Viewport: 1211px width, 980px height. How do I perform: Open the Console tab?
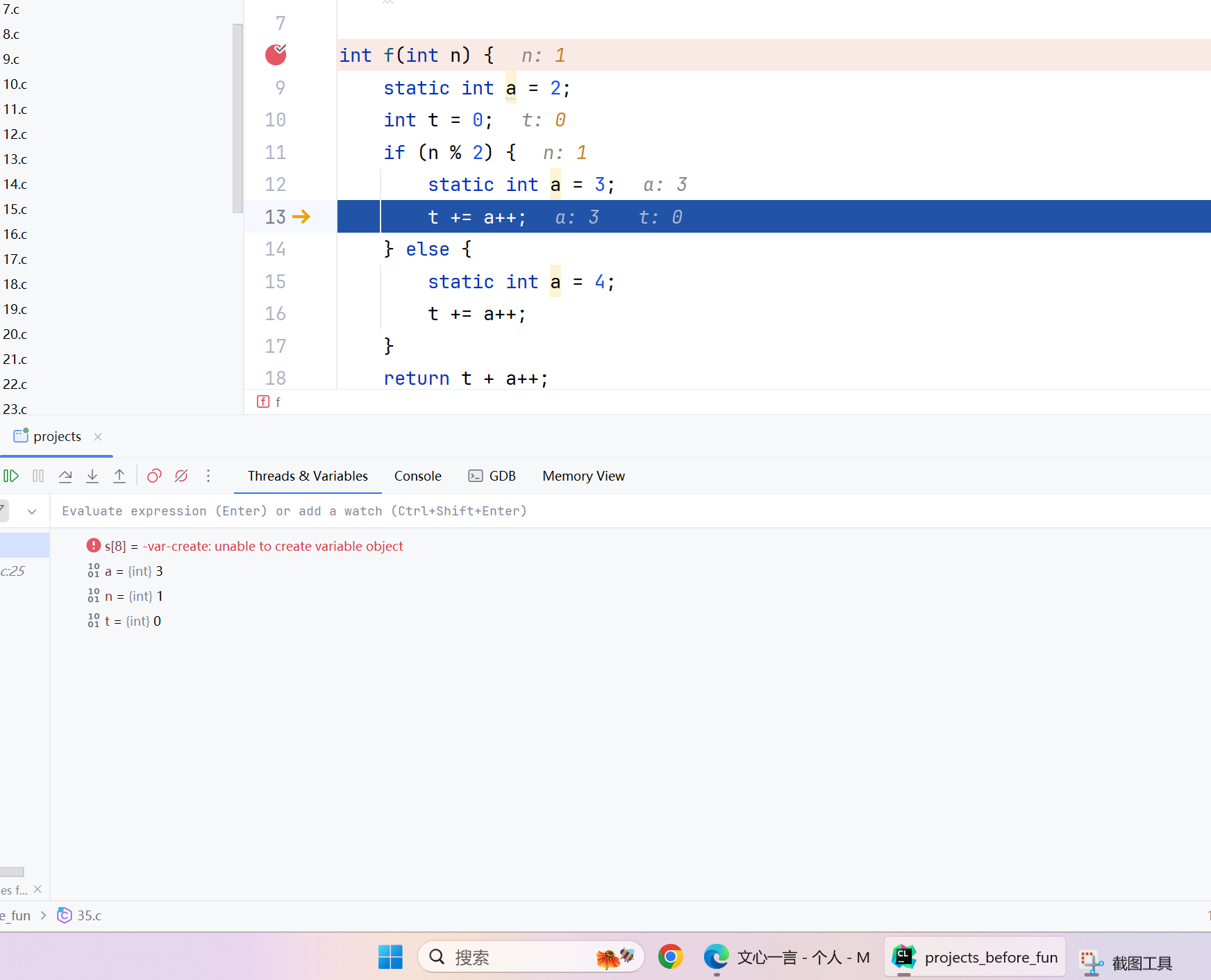coord(418,476)
